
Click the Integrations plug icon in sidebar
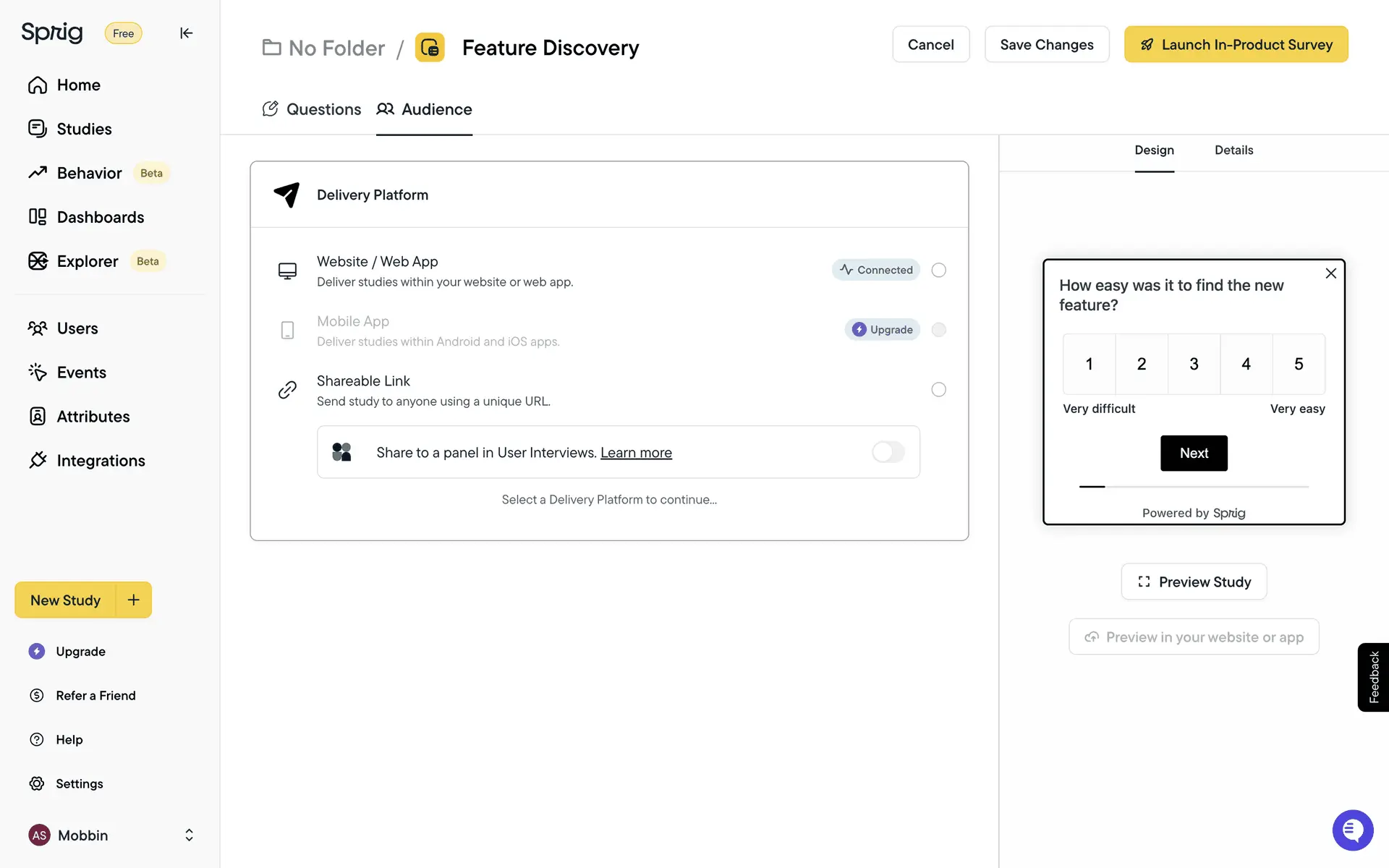pyautogui.click(x=38, y=460)
